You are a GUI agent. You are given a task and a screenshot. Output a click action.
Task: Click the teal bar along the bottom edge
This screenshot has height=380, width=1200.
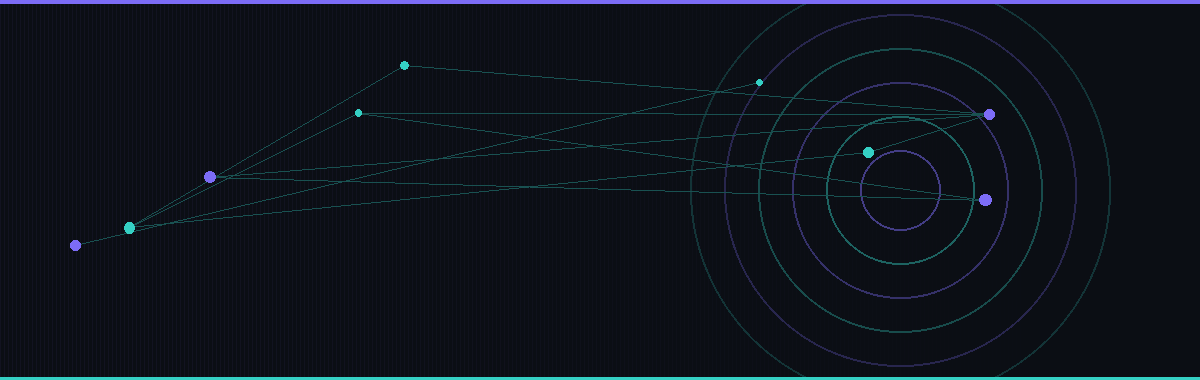(x=600, y=378)
